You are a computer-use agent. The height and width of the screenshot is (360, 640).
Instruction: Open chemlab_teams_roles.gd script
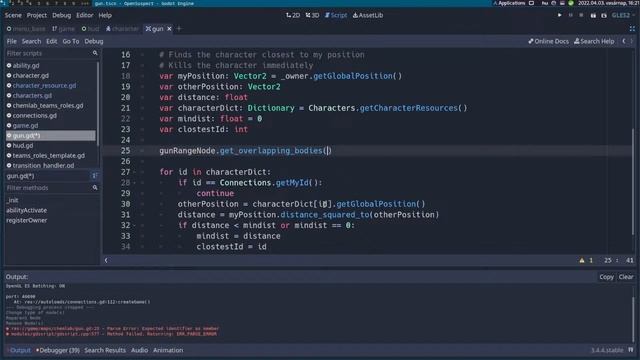[48, 105]
